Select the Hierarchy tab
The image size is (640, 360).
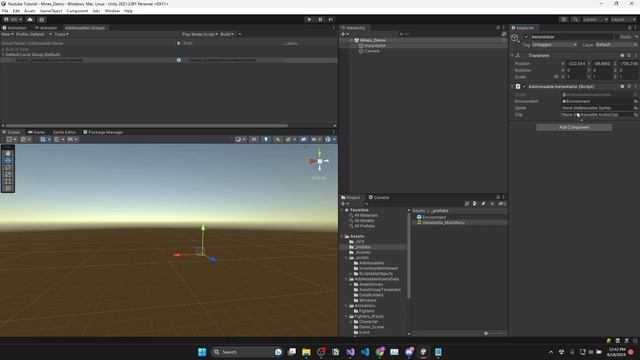point(353,28)
